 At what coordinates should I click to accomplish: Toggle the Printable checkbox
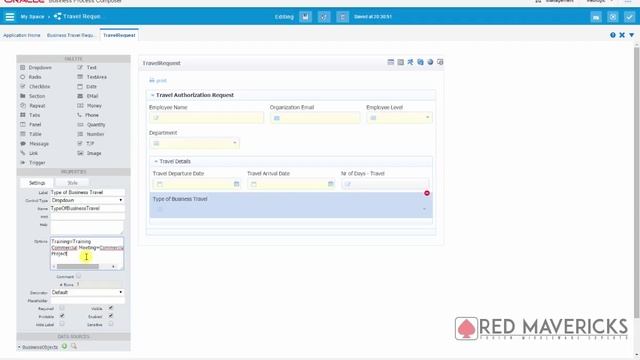pos(62,316)
